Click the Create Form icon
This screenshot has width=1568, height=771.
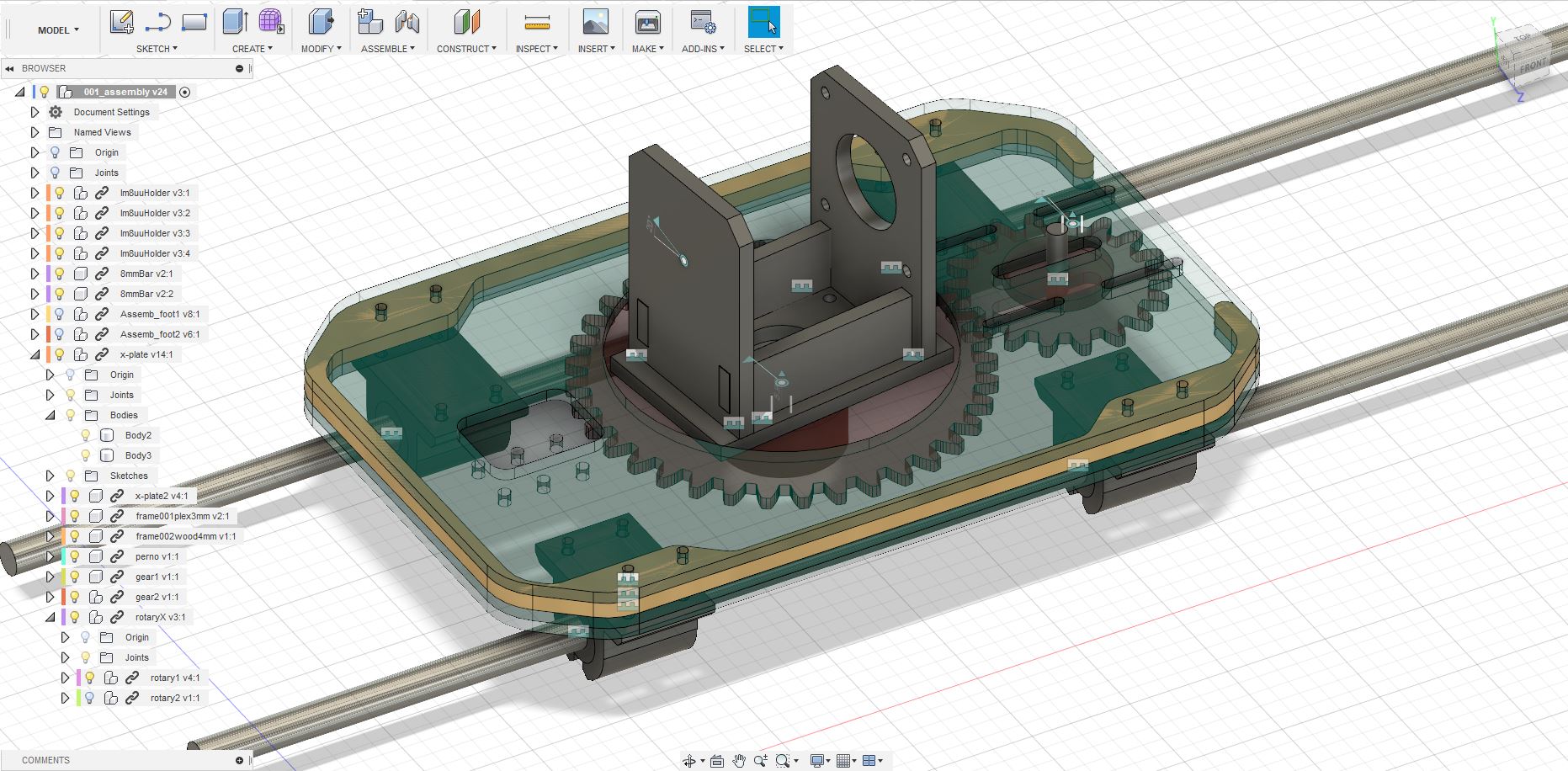[x=271, y=23]
